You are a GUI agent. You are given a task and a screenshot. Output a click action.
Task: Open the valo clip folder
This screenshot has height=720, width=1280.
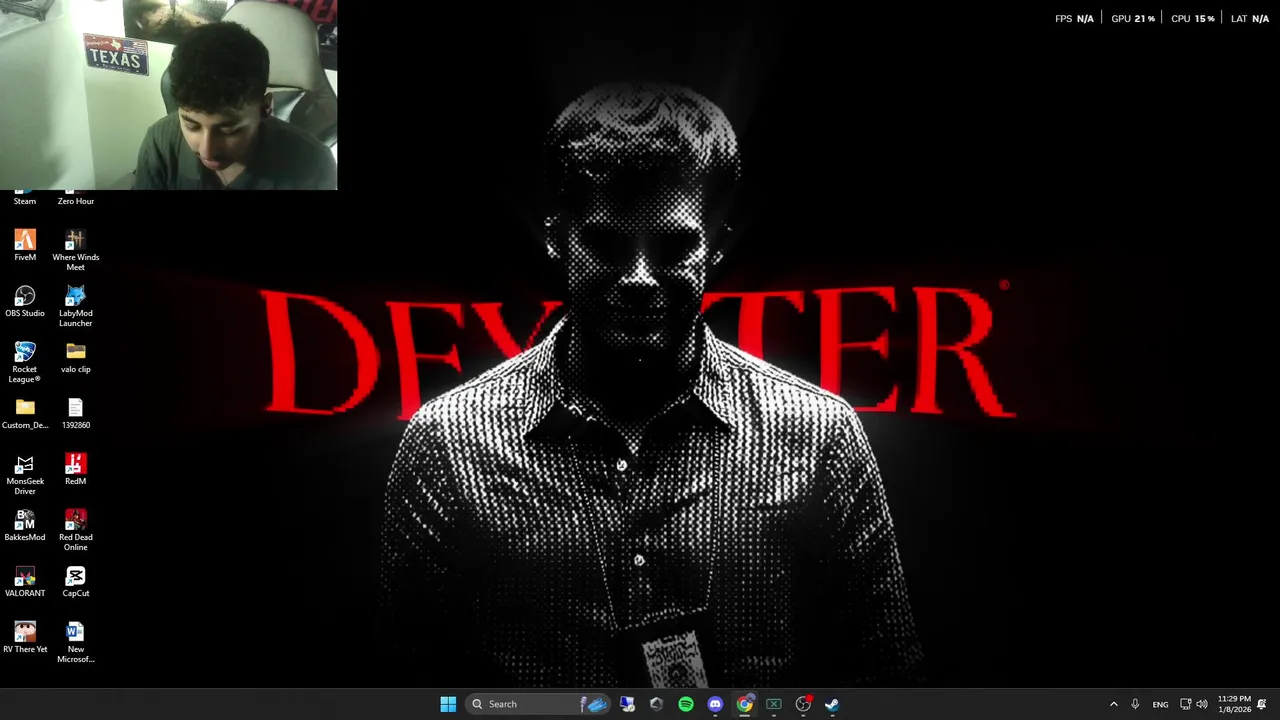coord(76,358)
